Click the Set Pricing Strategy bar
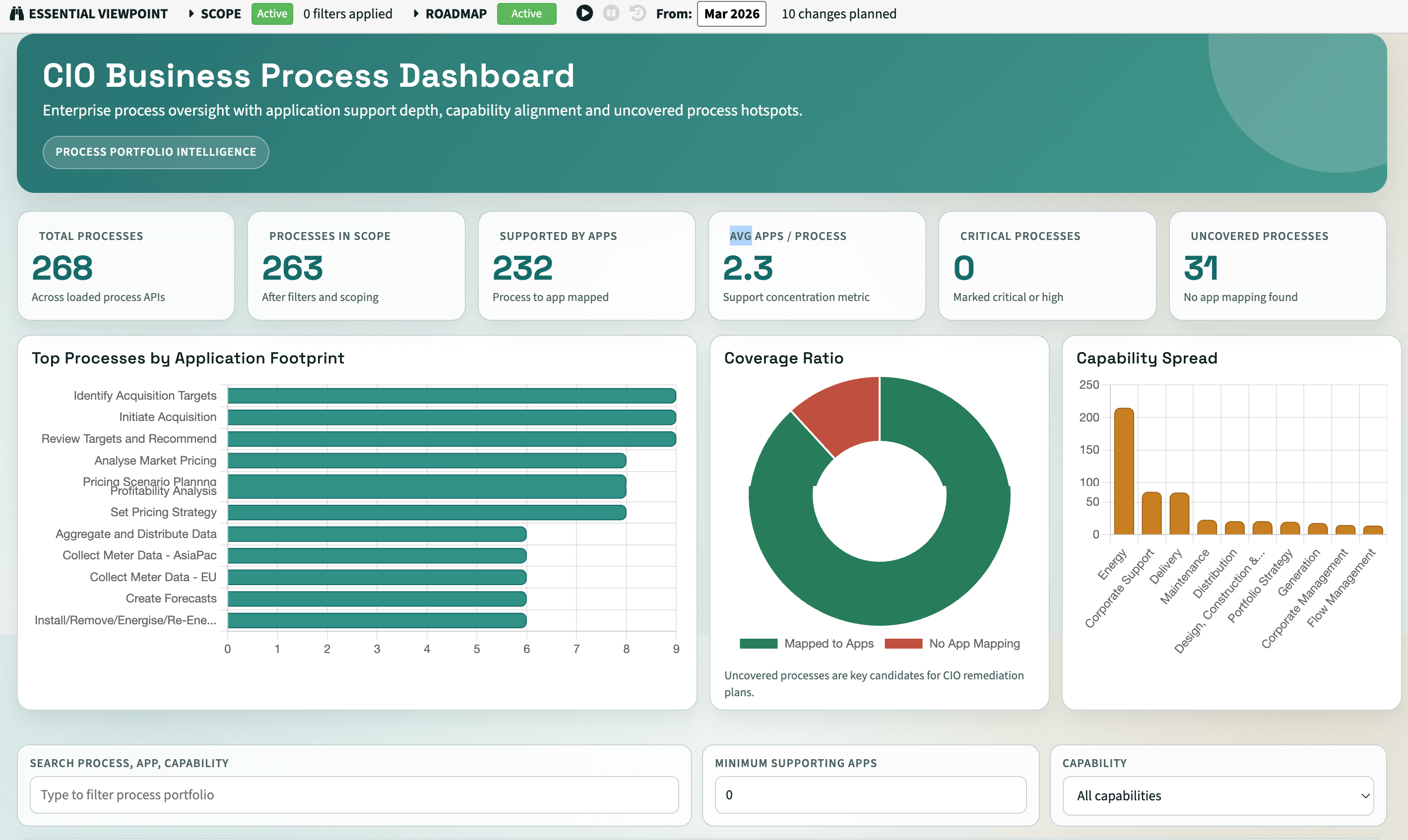This screenshot has width=1408, height=840. click(x=427, y=512)
